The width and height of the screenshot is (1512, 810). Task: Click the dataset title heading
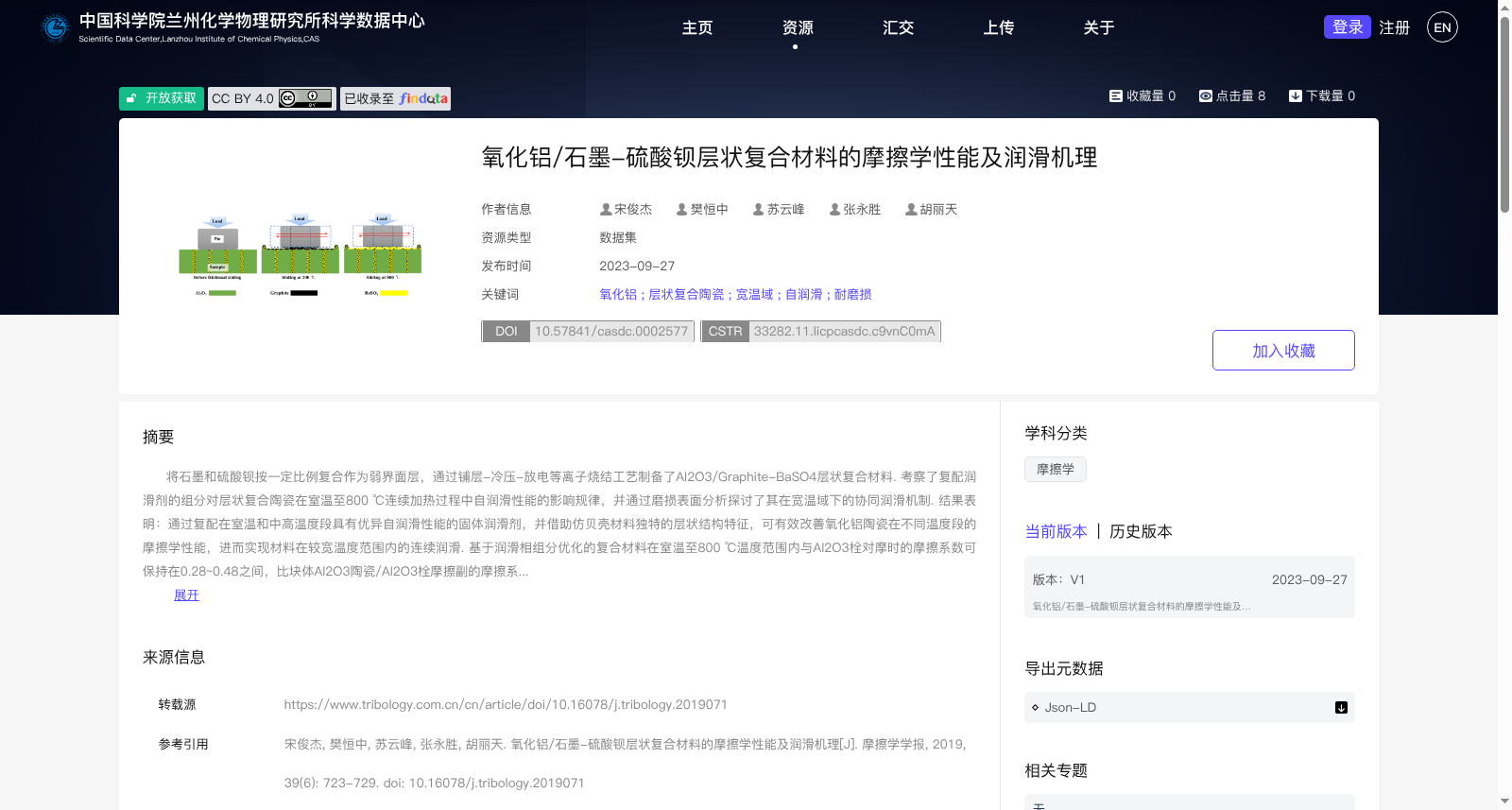click(789, 157)
